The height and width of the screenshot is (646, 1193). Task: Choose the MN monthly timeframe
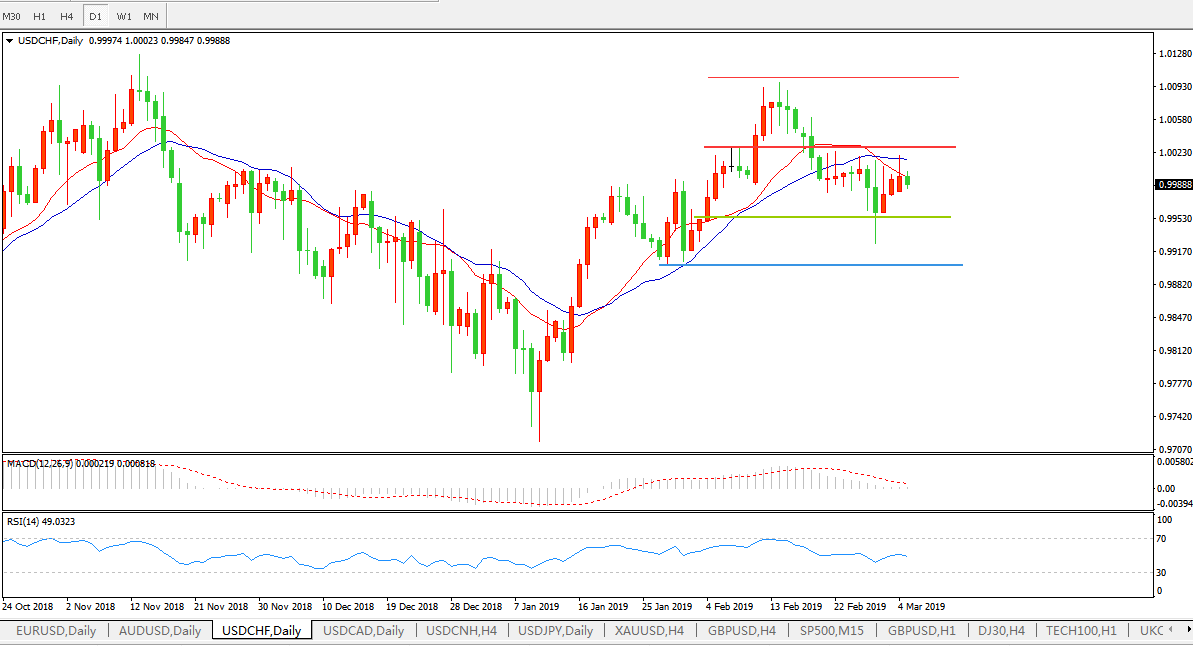150,16
